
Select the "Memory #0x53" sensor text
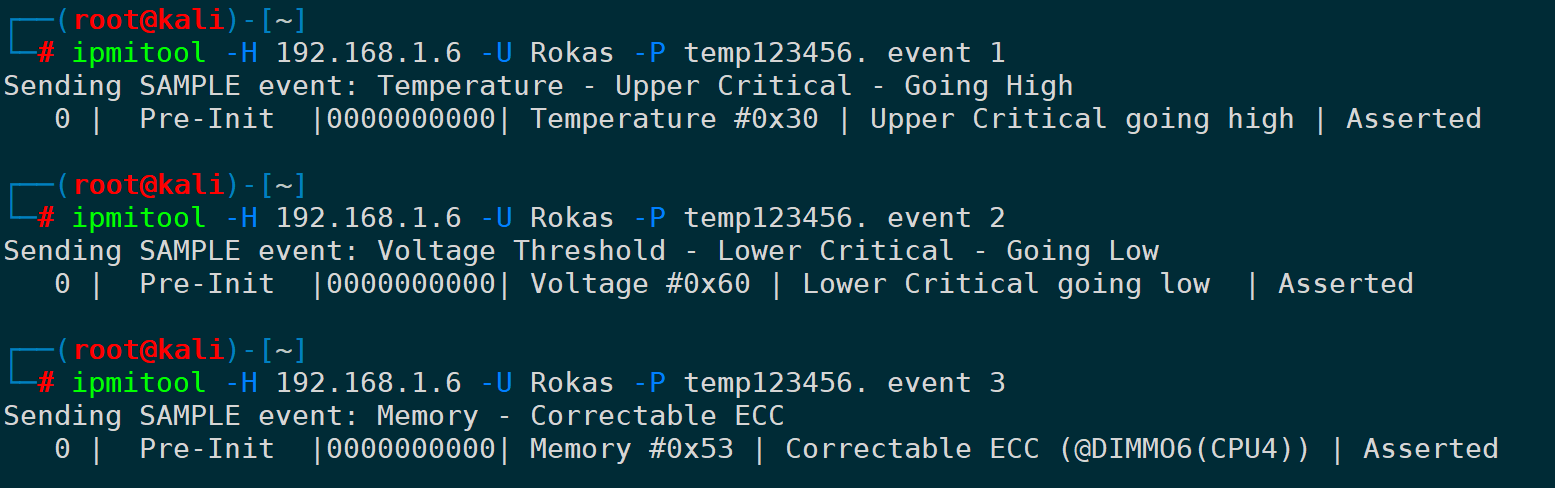(631, 449)
